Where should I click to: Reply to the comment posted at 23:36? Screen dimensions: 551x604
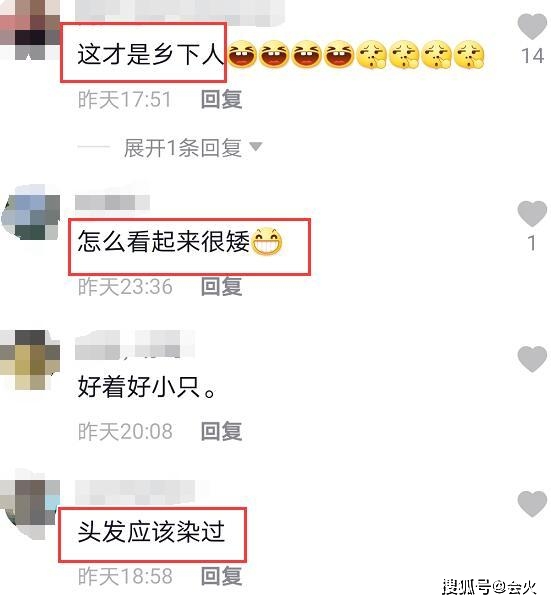pos(222,287)
